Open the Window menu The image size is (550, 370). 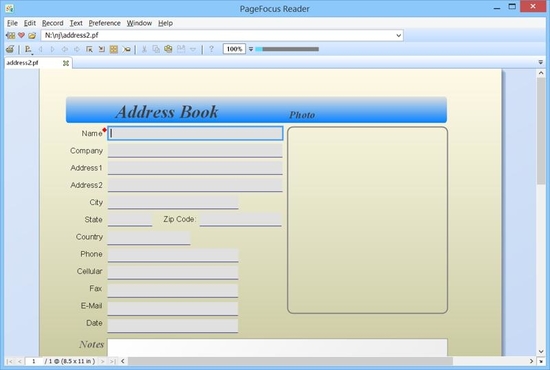[139, 23]
